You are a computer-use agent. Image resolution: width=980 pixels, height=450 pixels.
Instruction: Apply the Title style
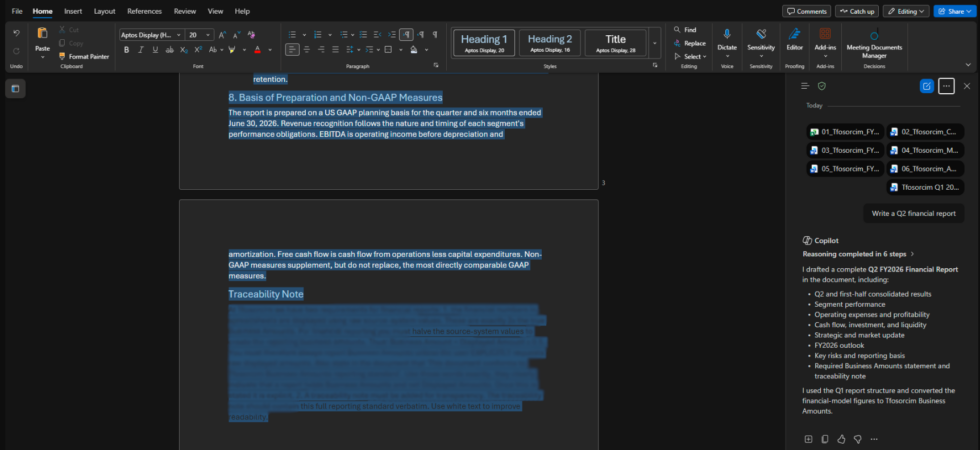(616, 42)
